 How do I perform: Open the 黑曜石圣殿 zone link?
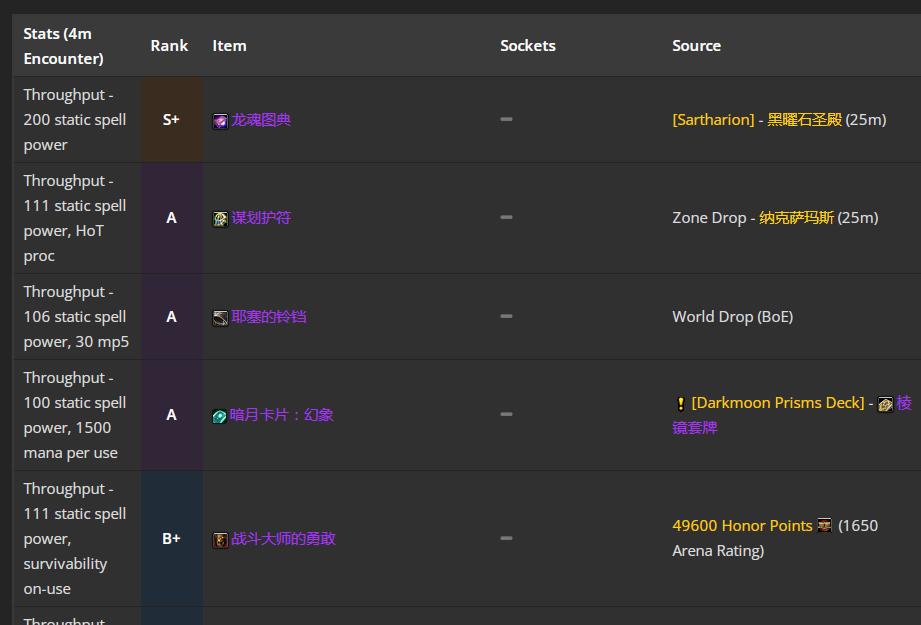pos(804,120)
